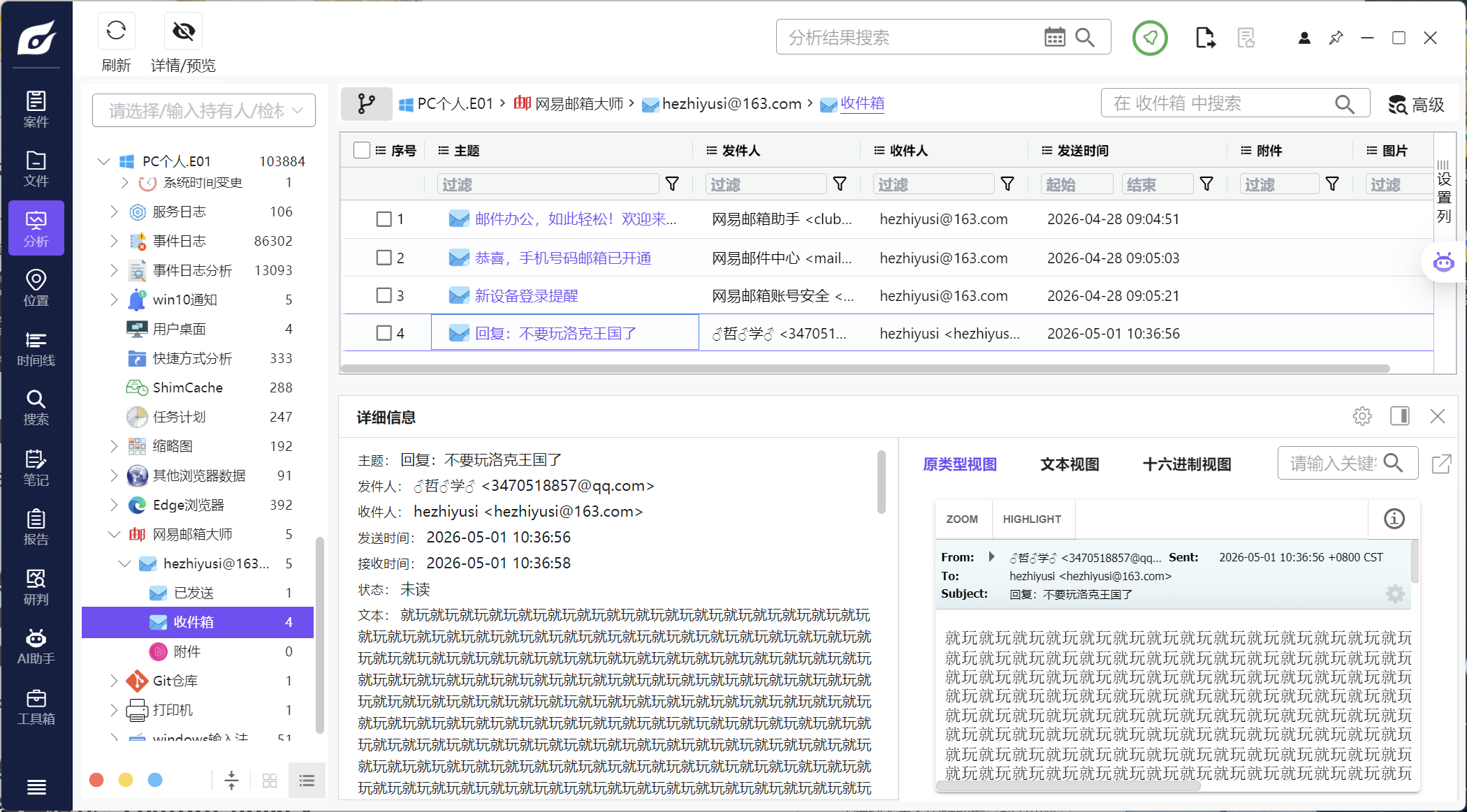Open the 报告 sidebar section
The image size is (1467, 812).
[x=36, y=527]
